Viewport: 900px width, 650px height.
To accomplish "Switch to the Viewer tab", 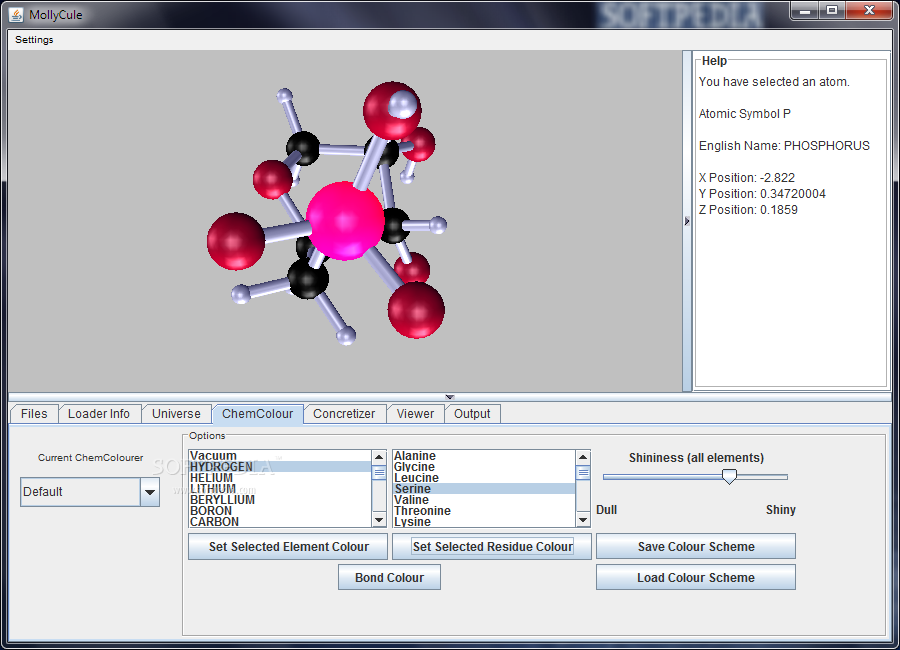I will [x=415, y=413].
